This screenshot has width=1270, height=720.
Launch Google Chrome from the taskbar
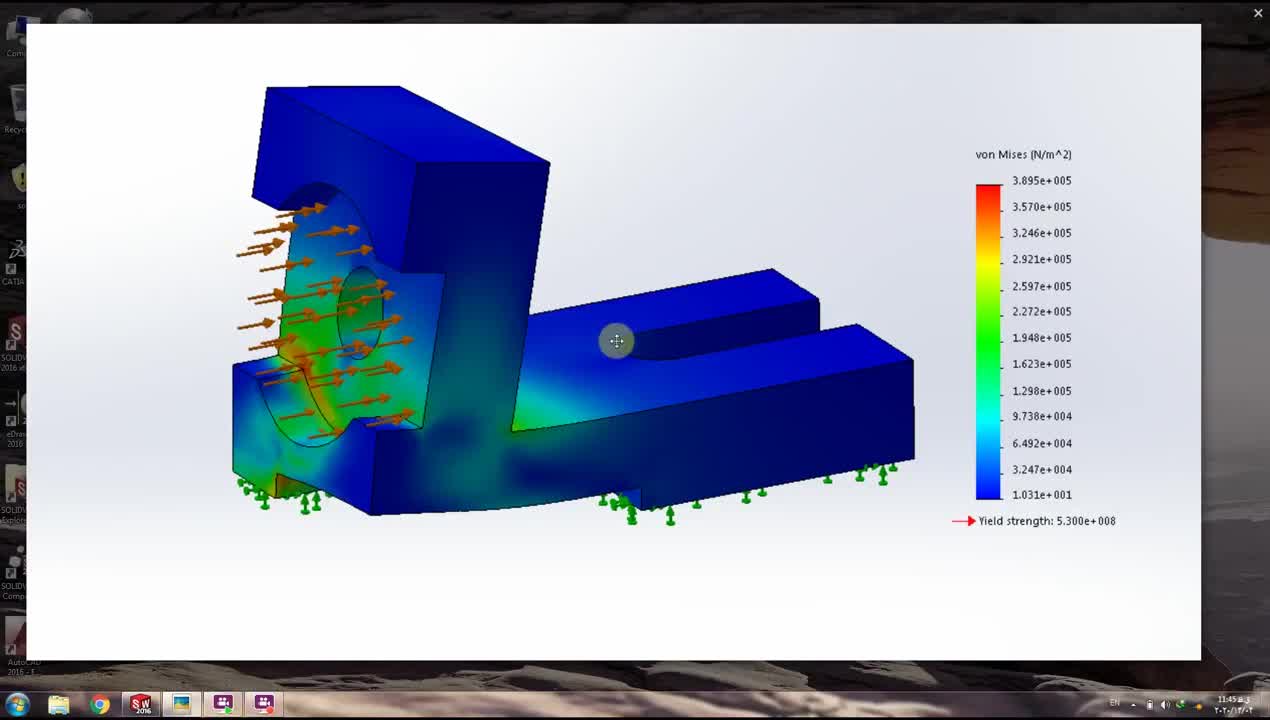(100, 704)
